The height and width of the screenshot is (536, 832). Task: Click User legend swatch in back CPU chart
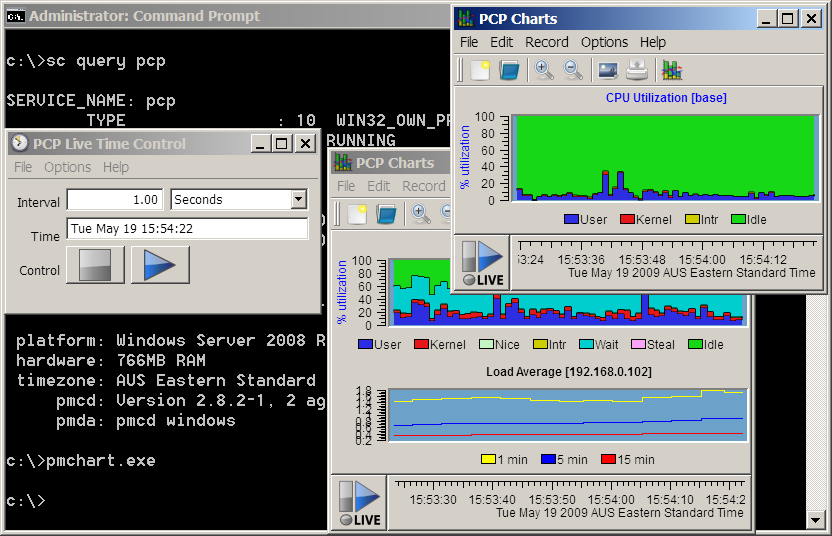[x=366, y=344]
